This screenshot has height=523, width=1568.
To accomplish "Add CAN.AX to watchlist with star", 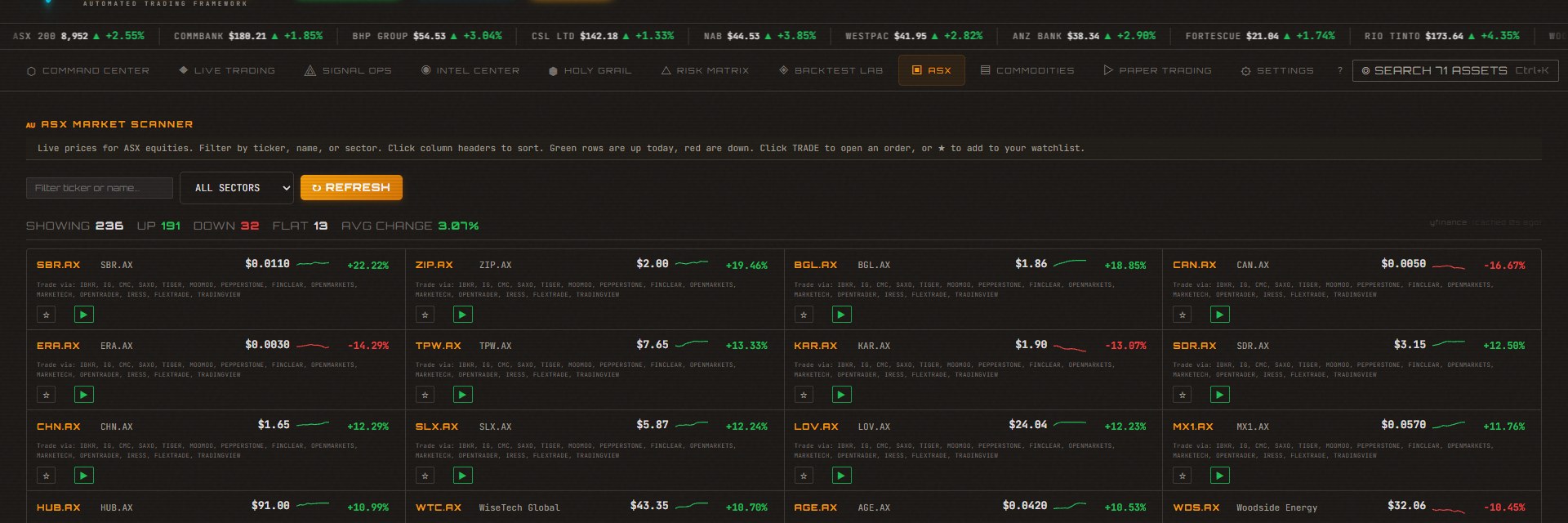I will (1182, 315).
